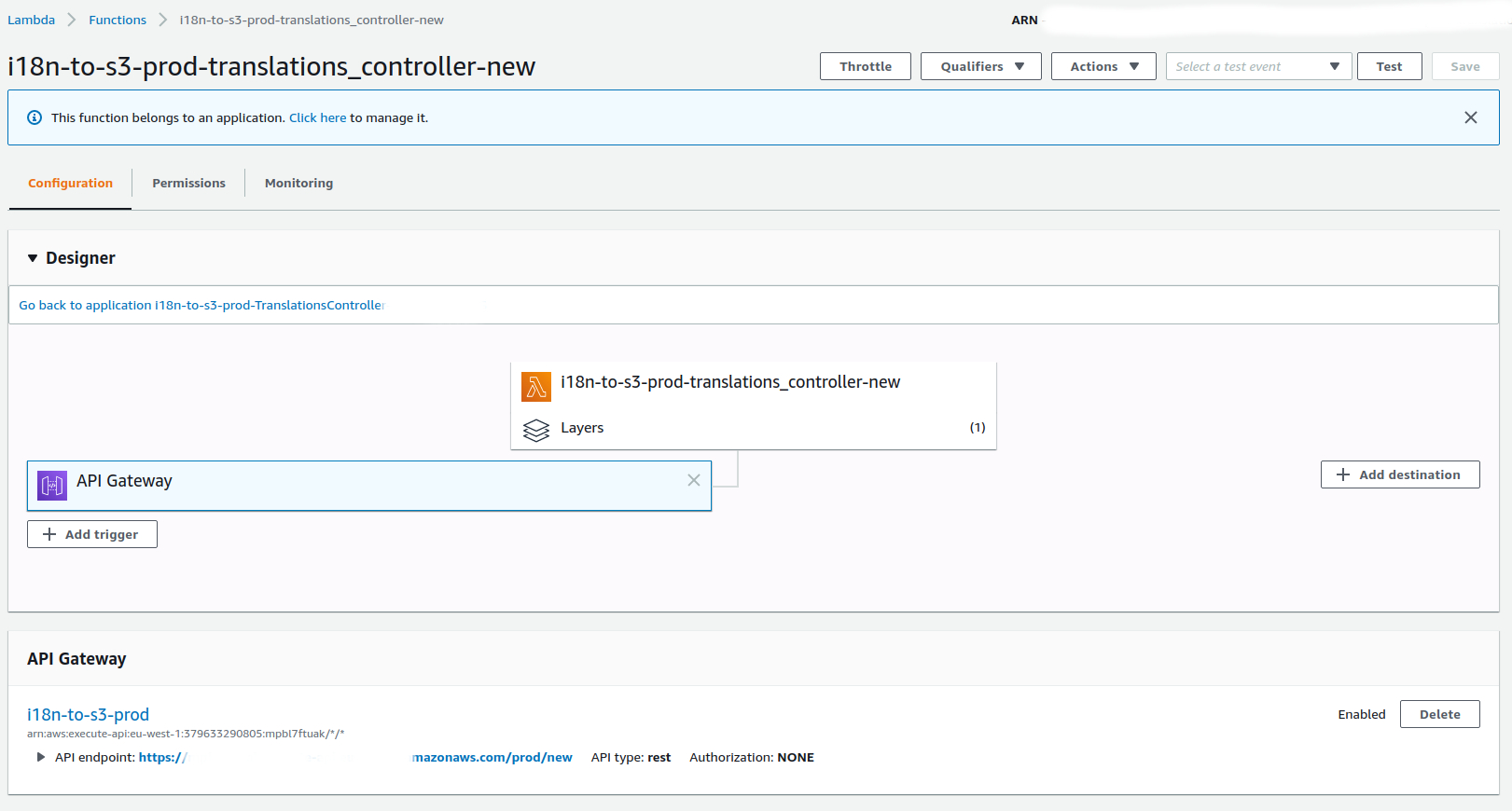
Task: Switch to the Permissions tab
Action: click(x=188, y=184)
